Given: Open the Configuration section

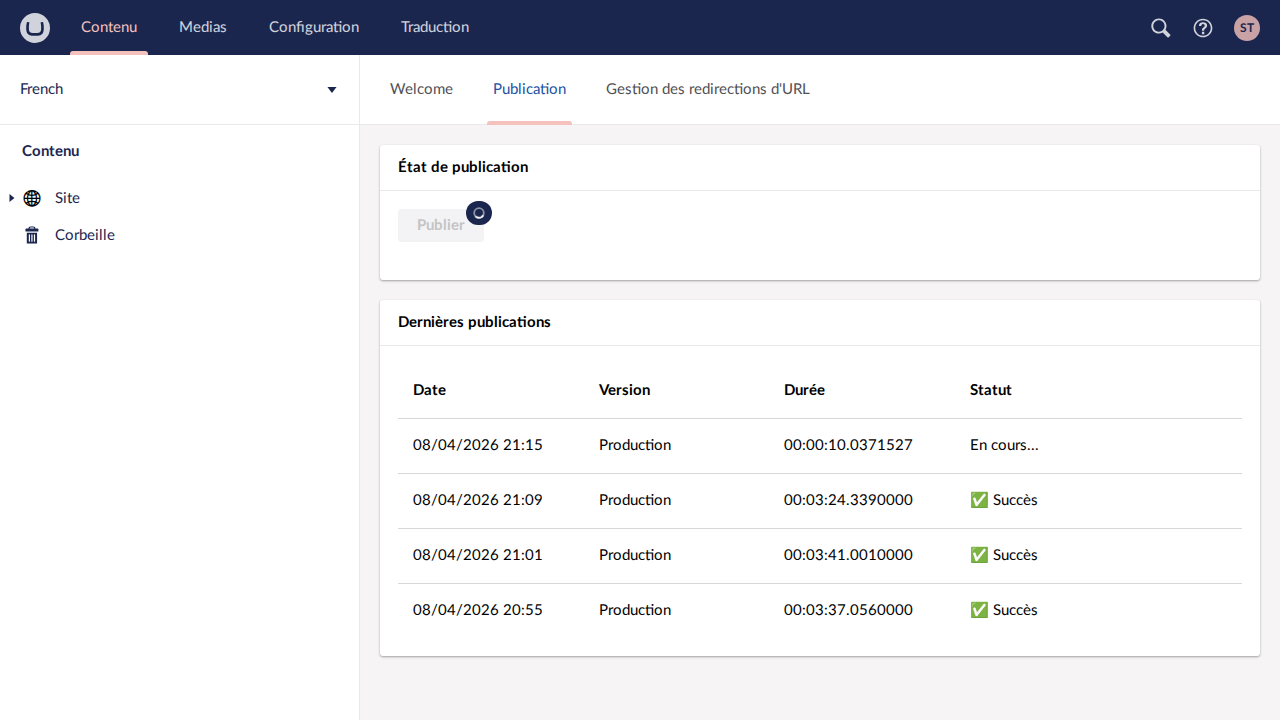Looking at the screenshot, I should pos(314,27).
